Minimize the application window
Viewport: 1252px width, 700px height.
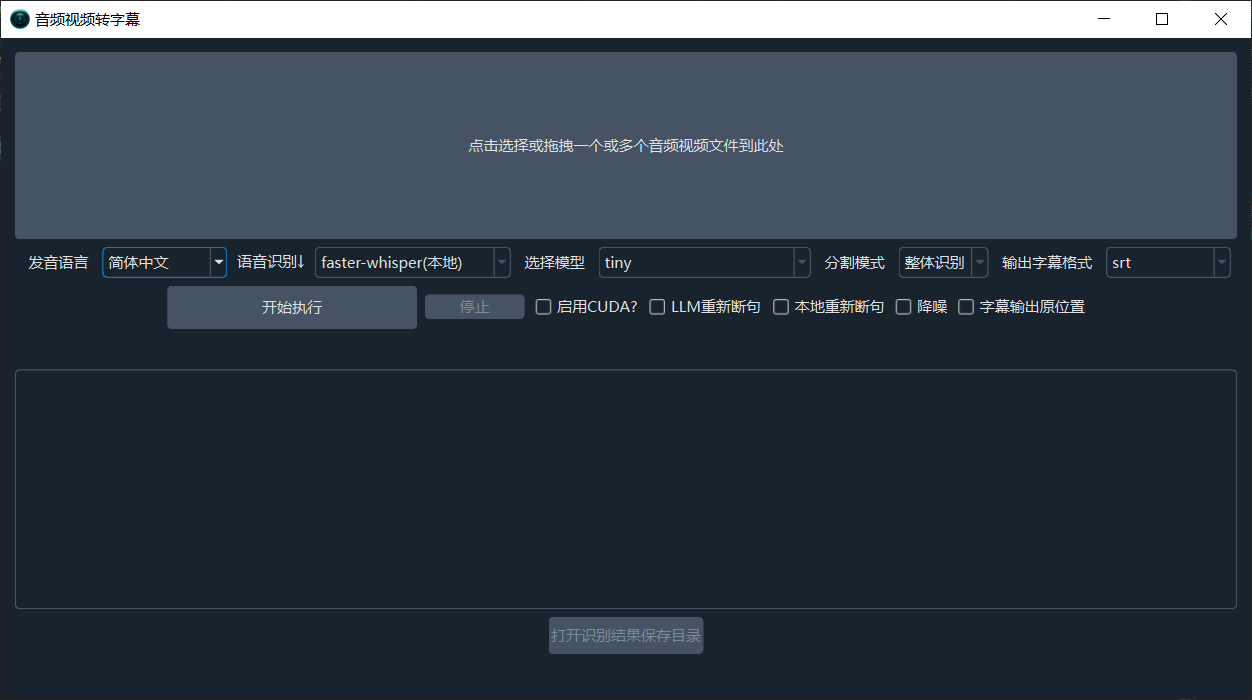tap(1103, 18)
